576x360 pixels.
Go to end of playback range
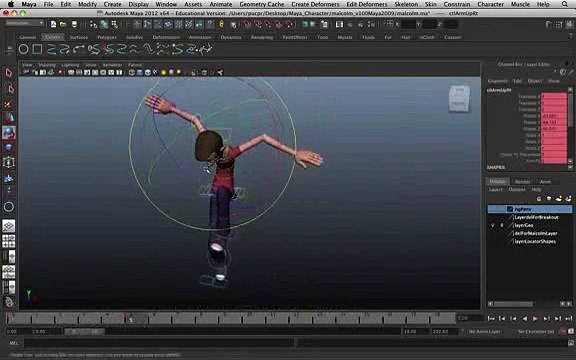[569, 318]
